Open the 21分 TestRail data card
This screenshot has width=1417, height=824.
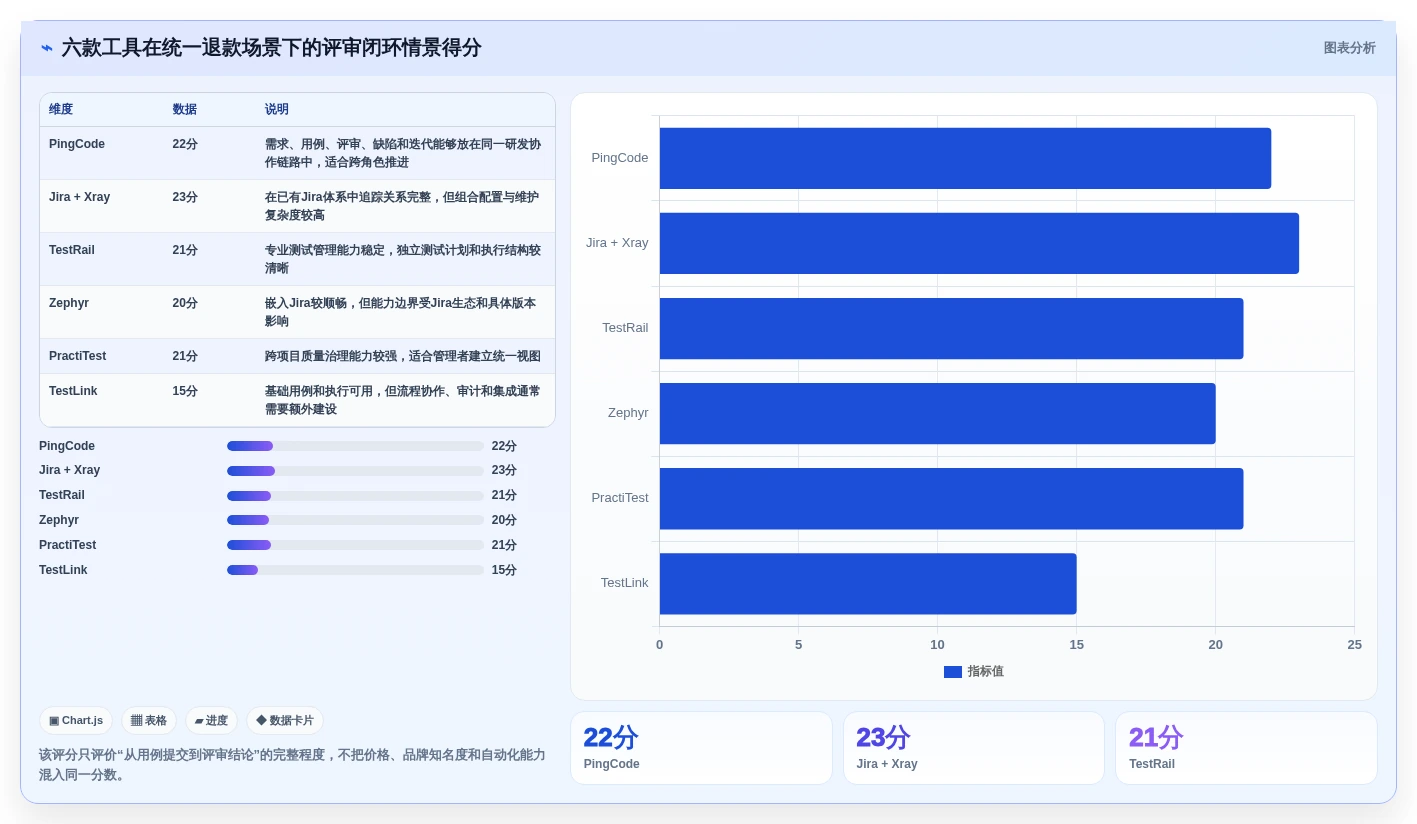pos(1246,748)
